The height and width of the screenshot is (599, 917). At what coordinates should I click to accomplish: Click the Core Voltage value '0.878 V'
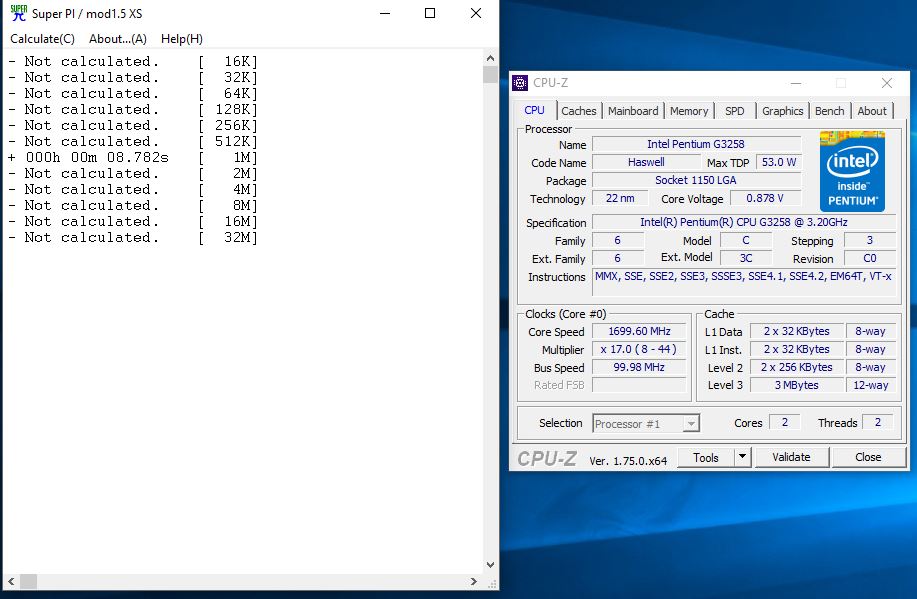click(765, 198)
